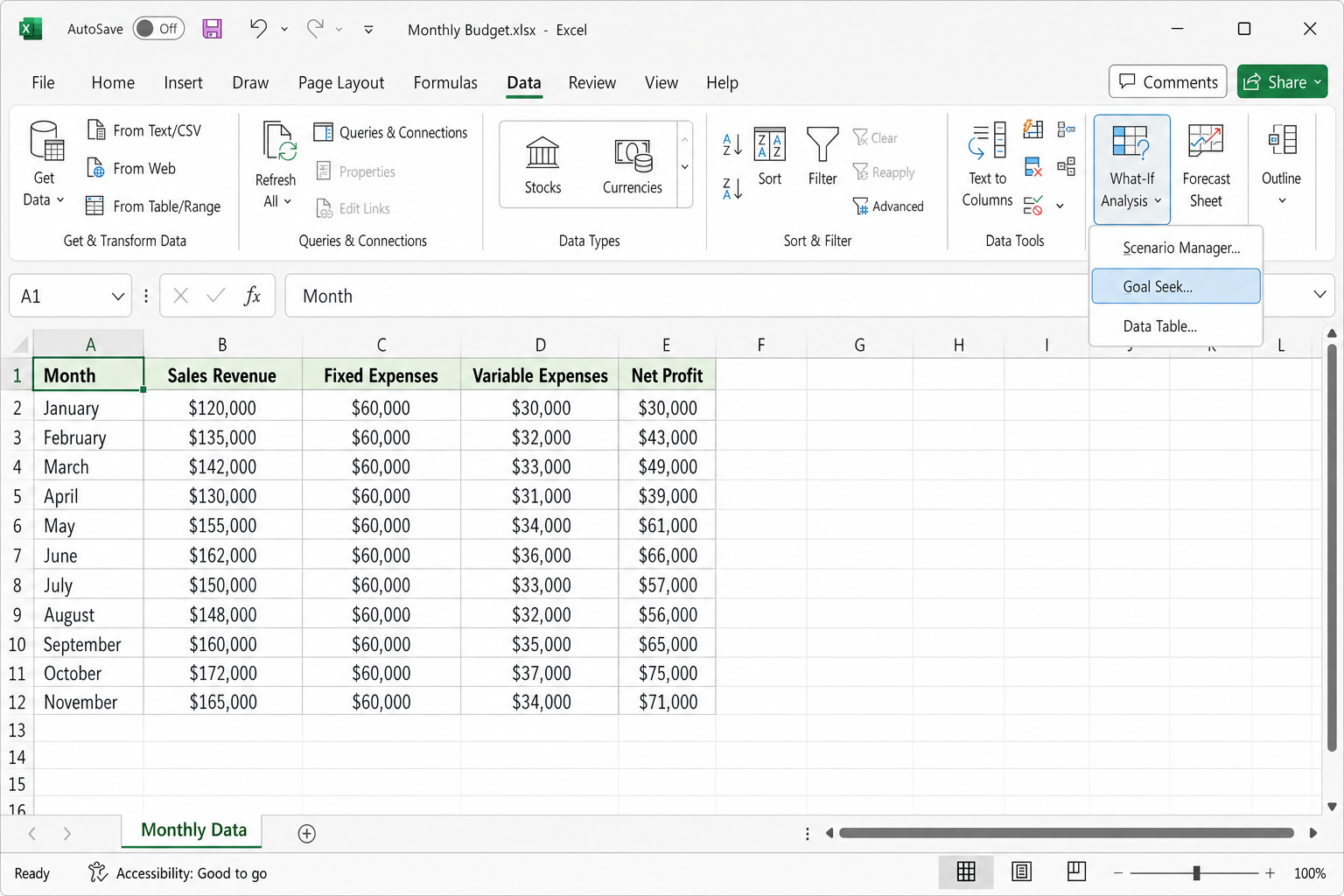Click the Save floppy disk icon
The width and height of the screenshot is (1344, 896).
coord(212,29)
